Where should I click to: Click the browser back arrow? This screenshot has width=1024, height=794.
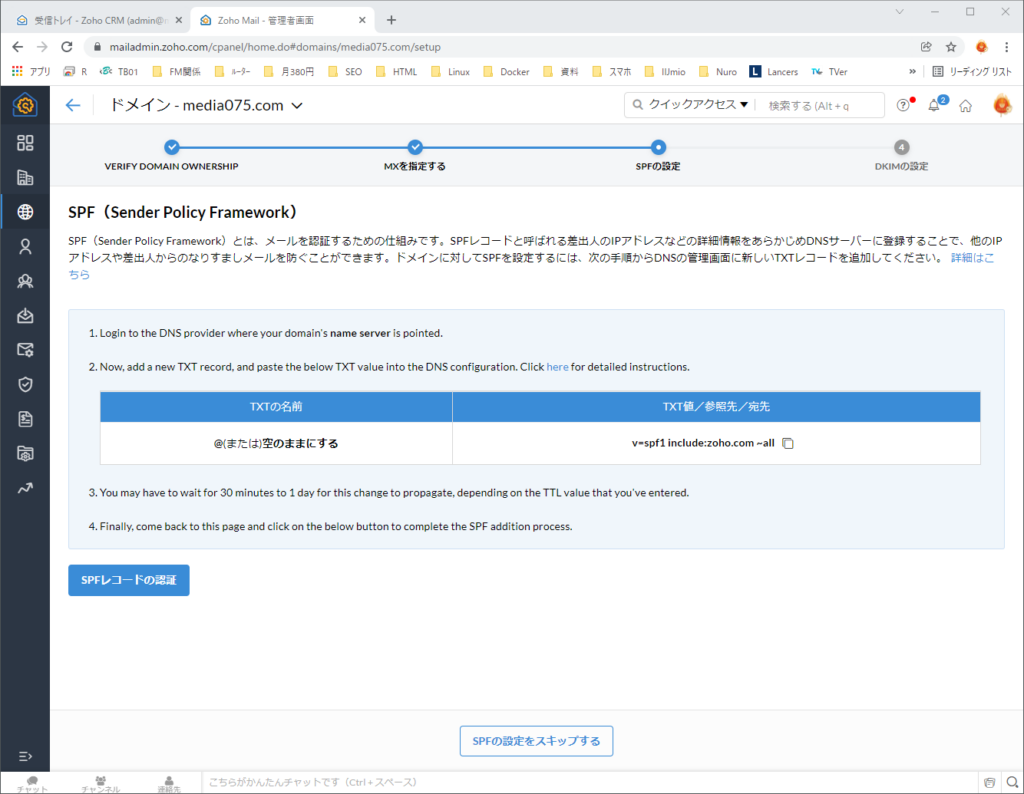pos(18,47)
